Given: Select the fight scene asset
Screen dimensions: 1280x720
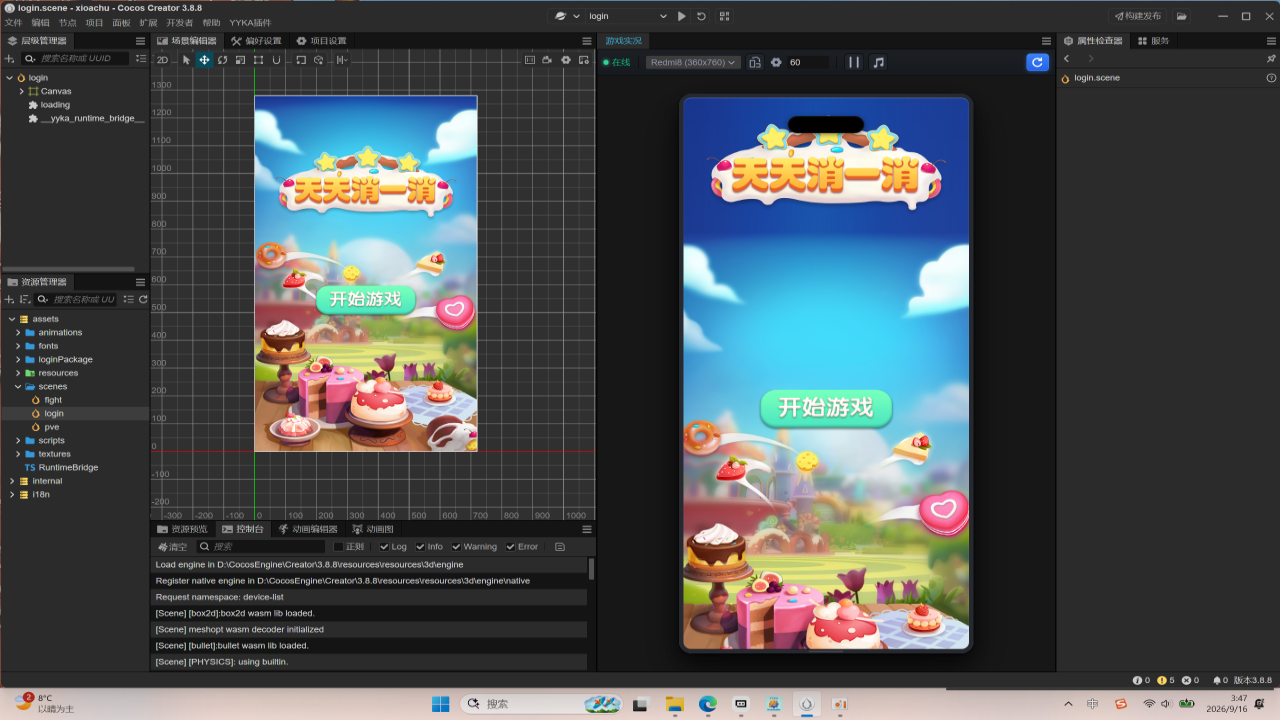Looking at the screenshot, I should click(x=53, y=400).
